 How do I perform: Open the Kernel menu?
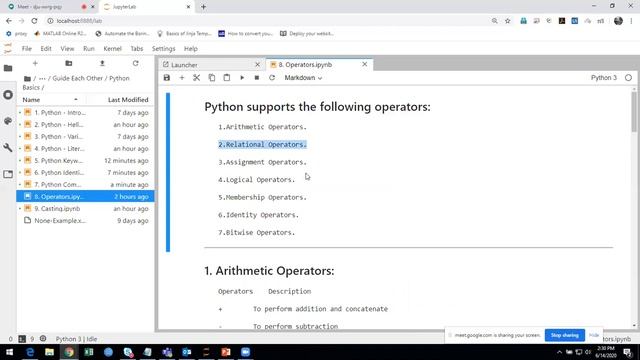[x=112, y=49]
